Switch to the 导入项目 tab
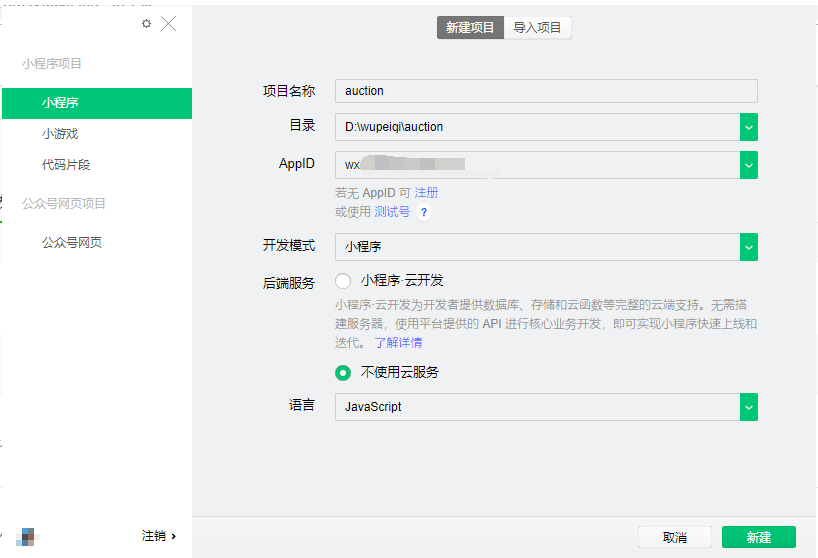 point(537,28)
